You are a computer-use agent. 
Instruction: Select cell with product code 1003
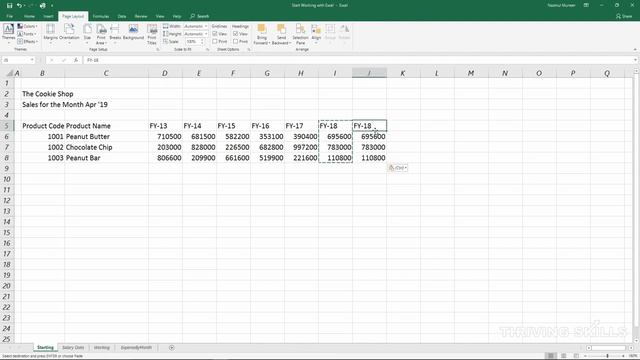click(x=43, y=158)
